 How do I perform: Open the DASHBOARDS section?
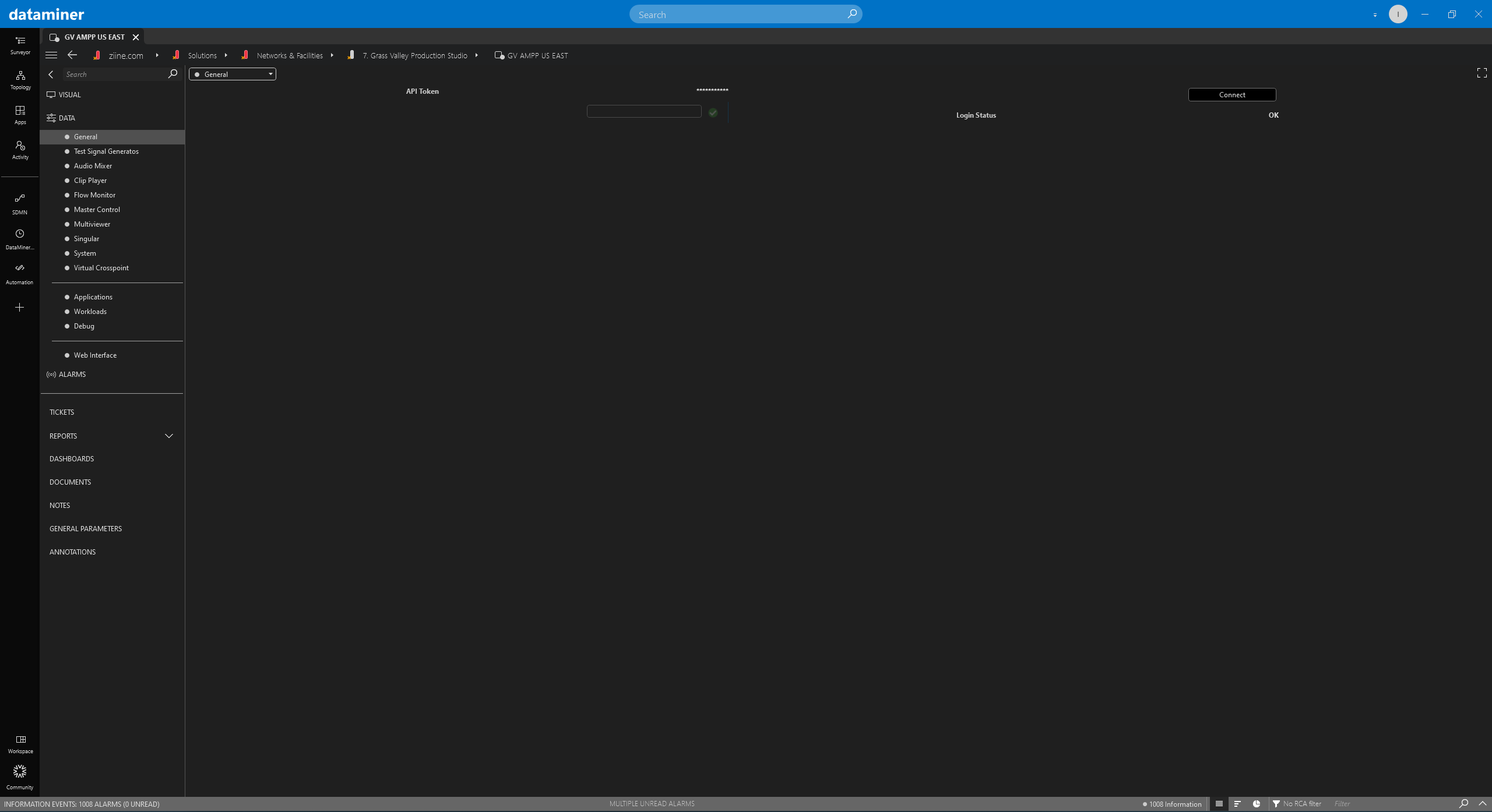(x=72, y=459)
